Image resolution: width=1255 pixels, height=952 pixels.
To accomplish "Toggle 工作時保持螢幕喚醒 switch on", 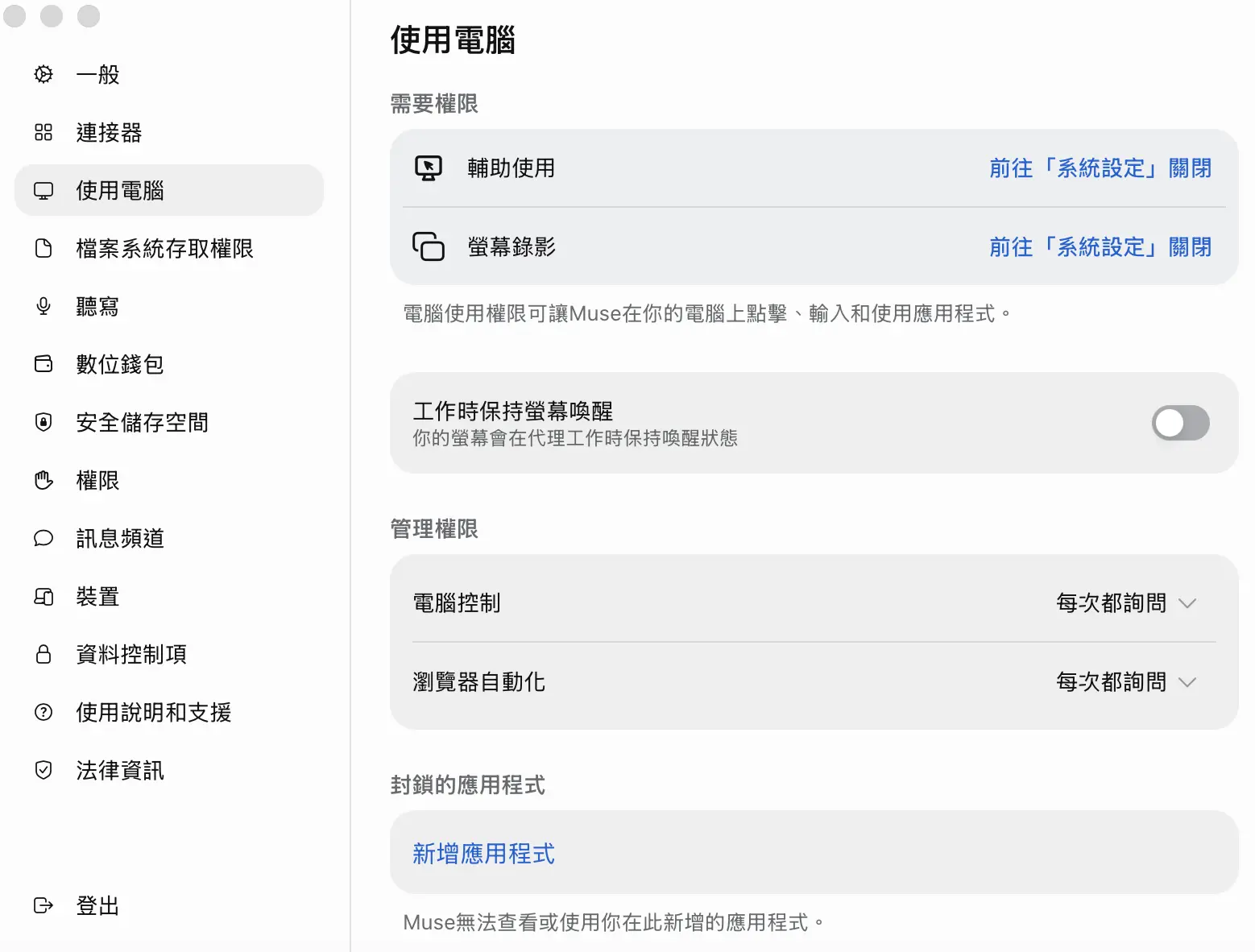I will (x=1181, y=423).
